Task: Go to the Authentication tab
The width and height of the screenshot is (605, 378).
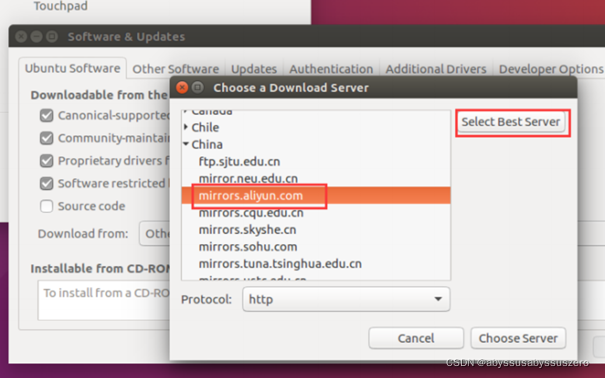Action: coord(331,69)
